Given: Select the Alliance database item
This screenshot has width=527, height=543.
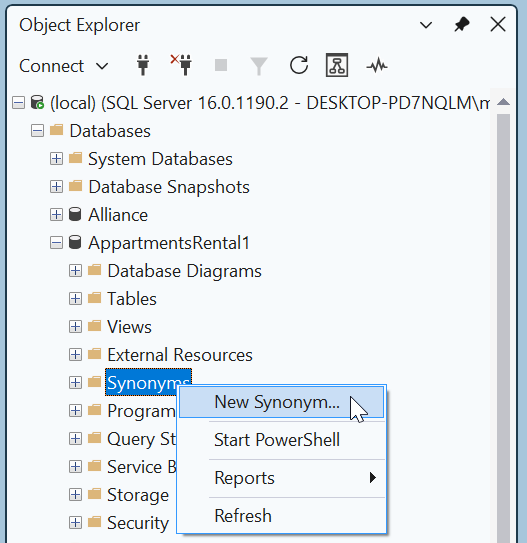Looking at the screenshot, I should click(x=118, y=215).
